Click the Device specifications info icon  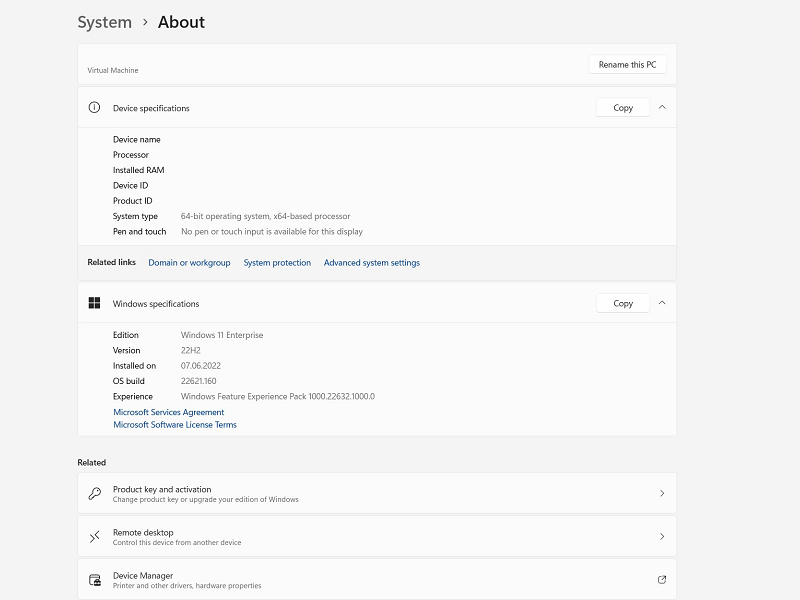[x=94, y=108]
